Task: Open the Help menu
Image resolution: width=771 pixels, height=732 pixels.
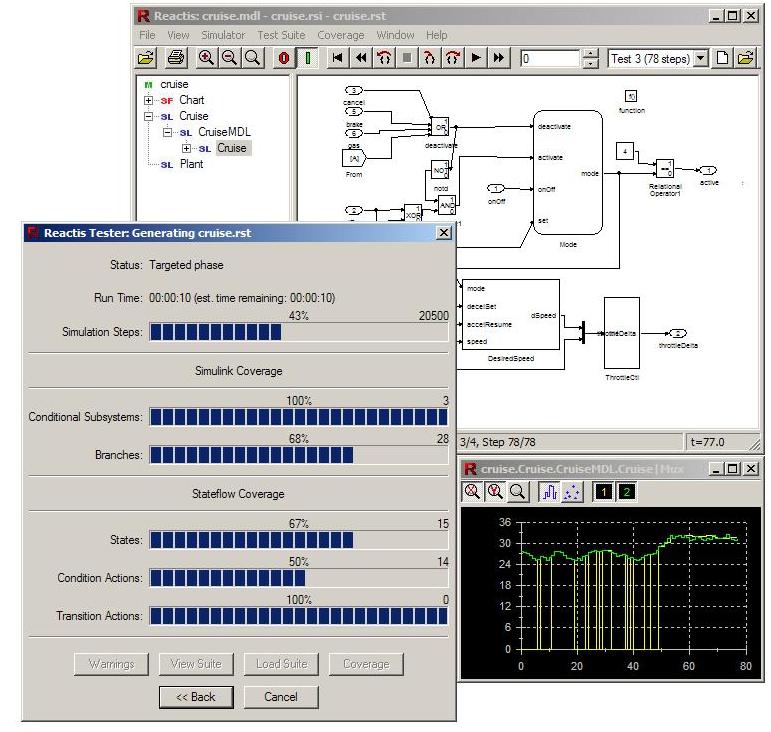Action: [437, 35]
